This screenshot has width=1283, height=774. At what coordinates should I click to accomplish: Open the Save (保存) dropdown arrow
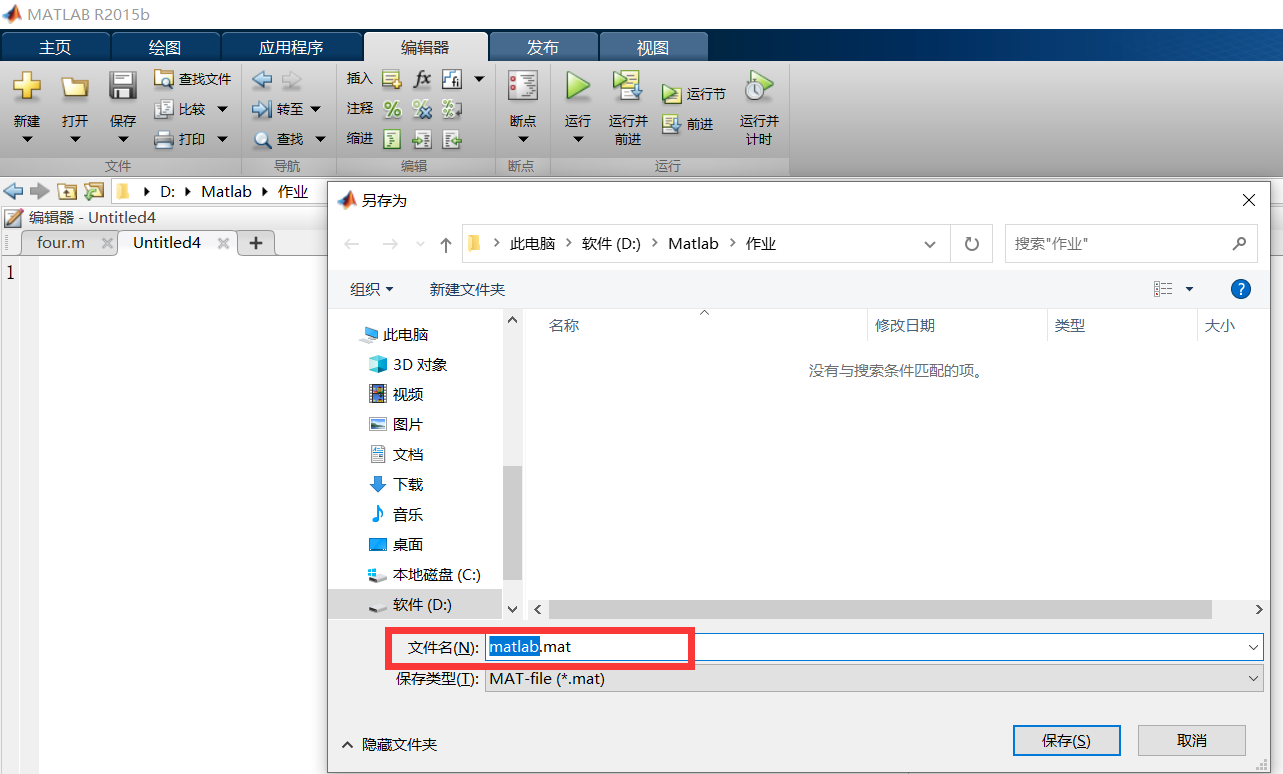(123, 139)
